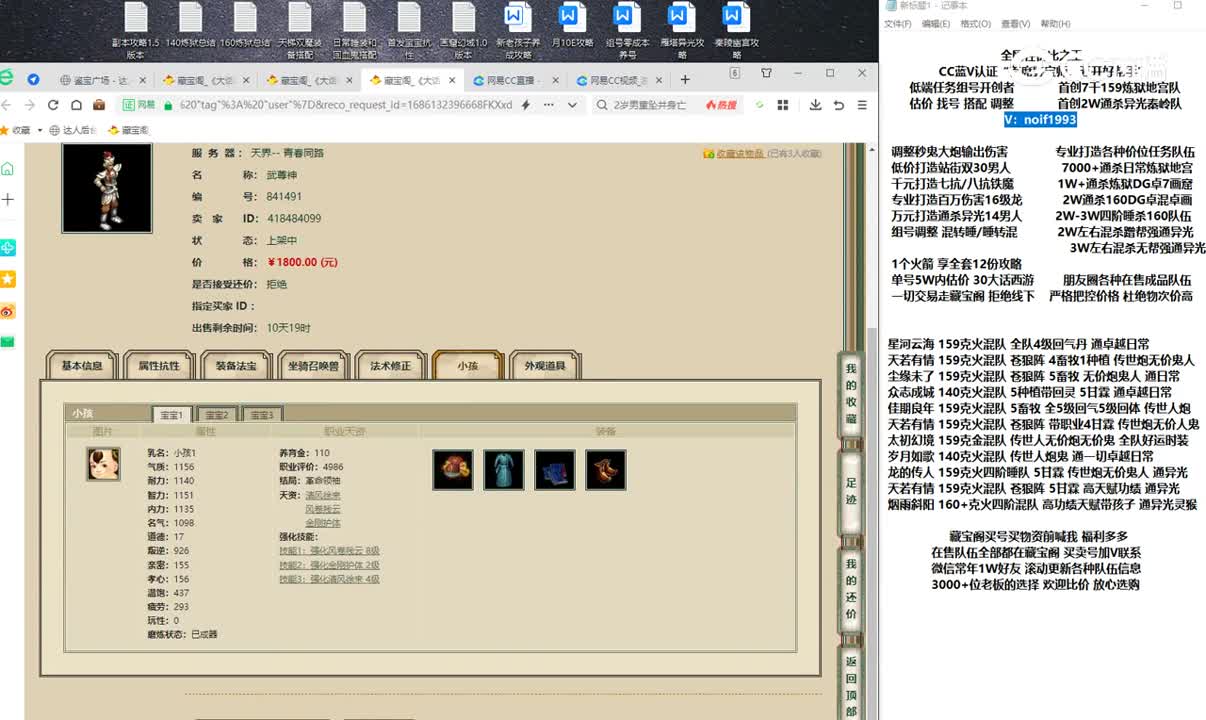
Task: Click the blue robe equipment icon
Action: (x=503, y=470)
